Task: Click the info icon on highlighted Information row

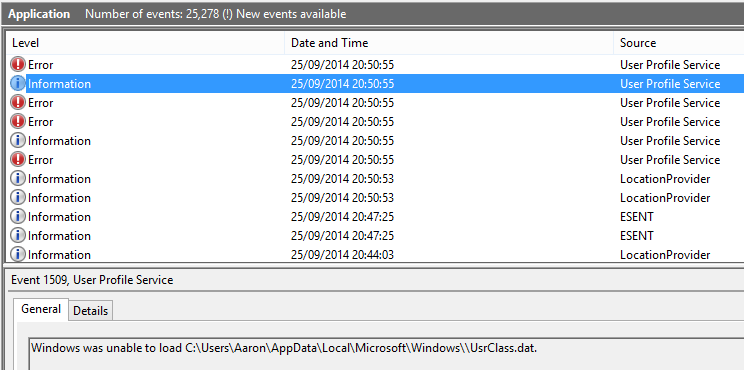Action: (18, 83)
